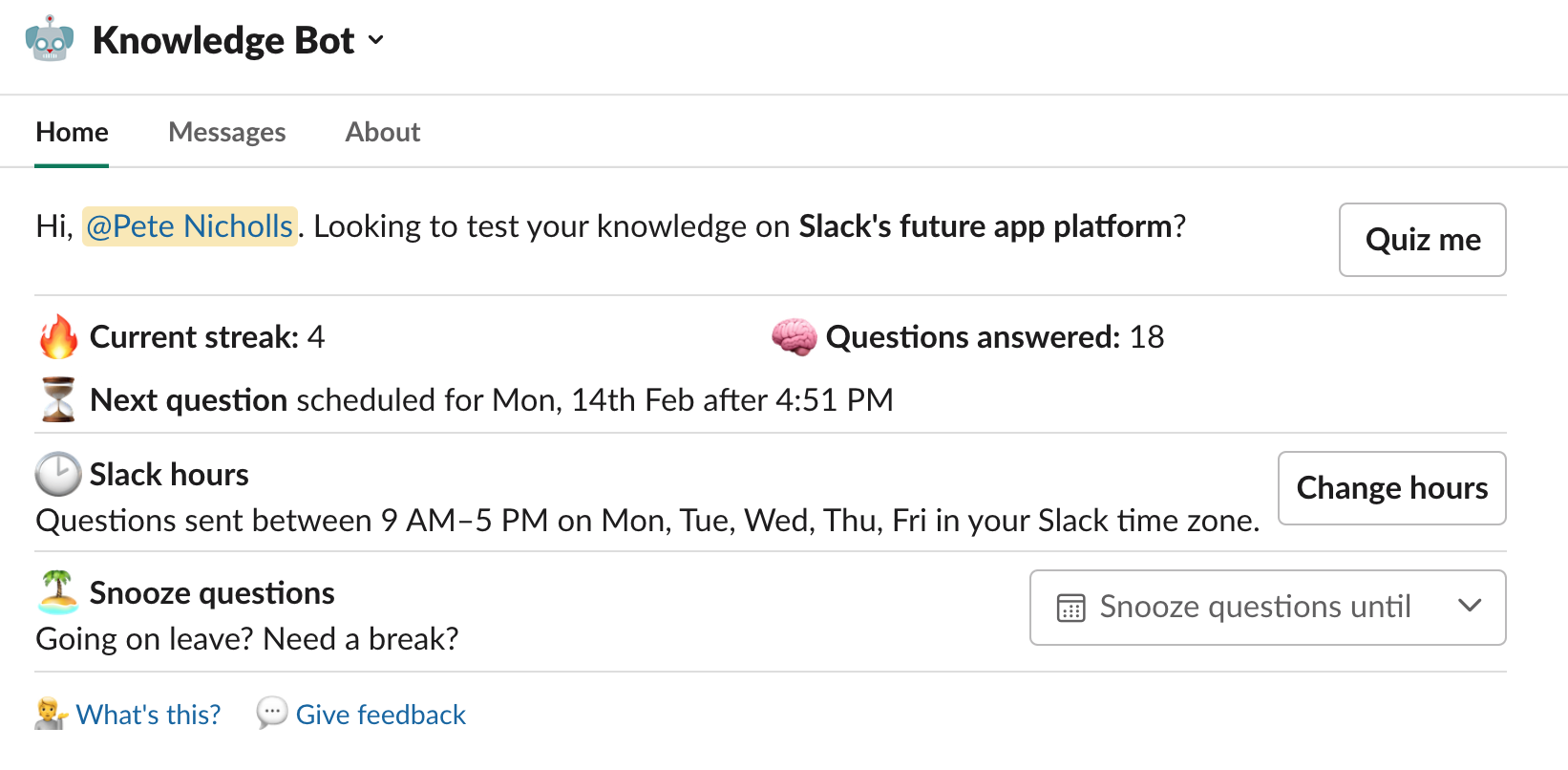Click the speech bubble icon beside Give feedback

coord(271,713)
